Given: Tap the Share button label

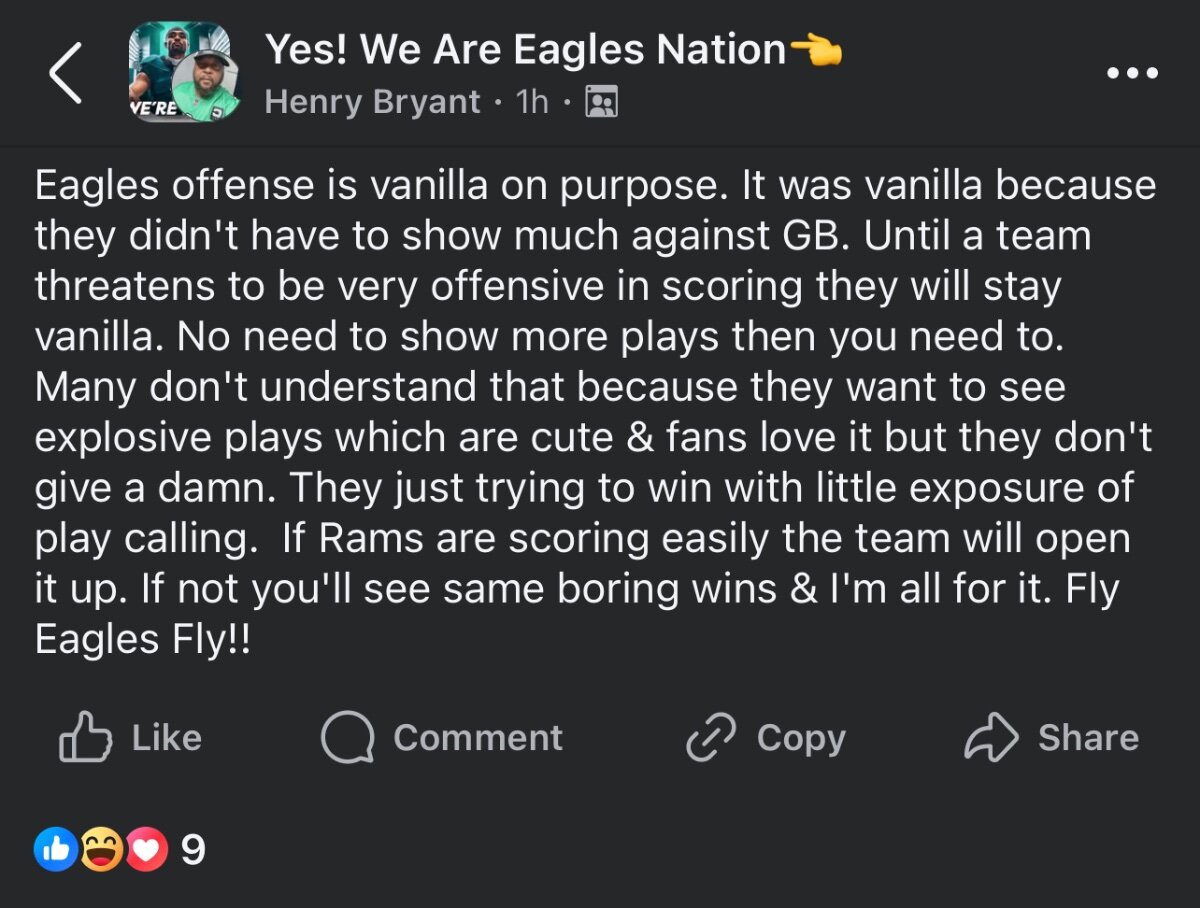Looking at the screenshot, I should (1087, 738).
